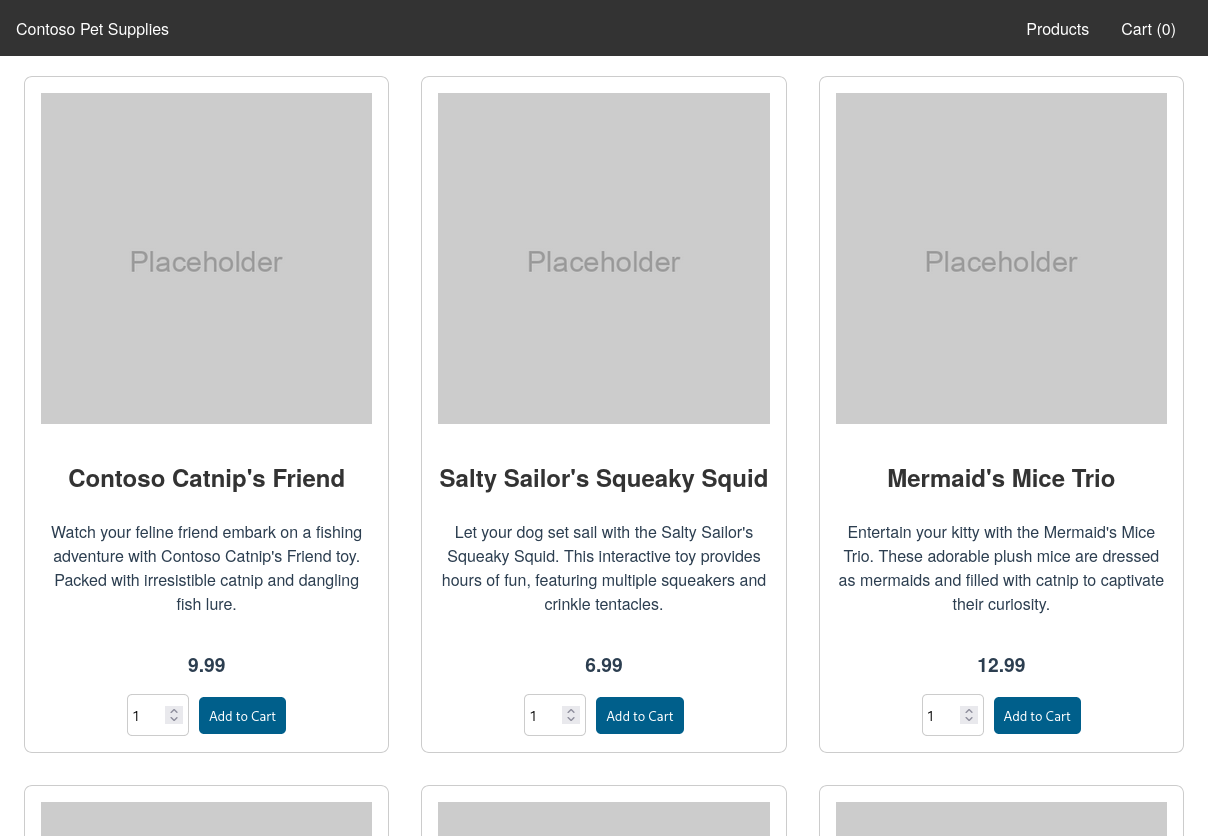Add Contoso Catnip's Friend to the cart
This screenshot has height=836, width=1208.
click(x=242, y=715)
